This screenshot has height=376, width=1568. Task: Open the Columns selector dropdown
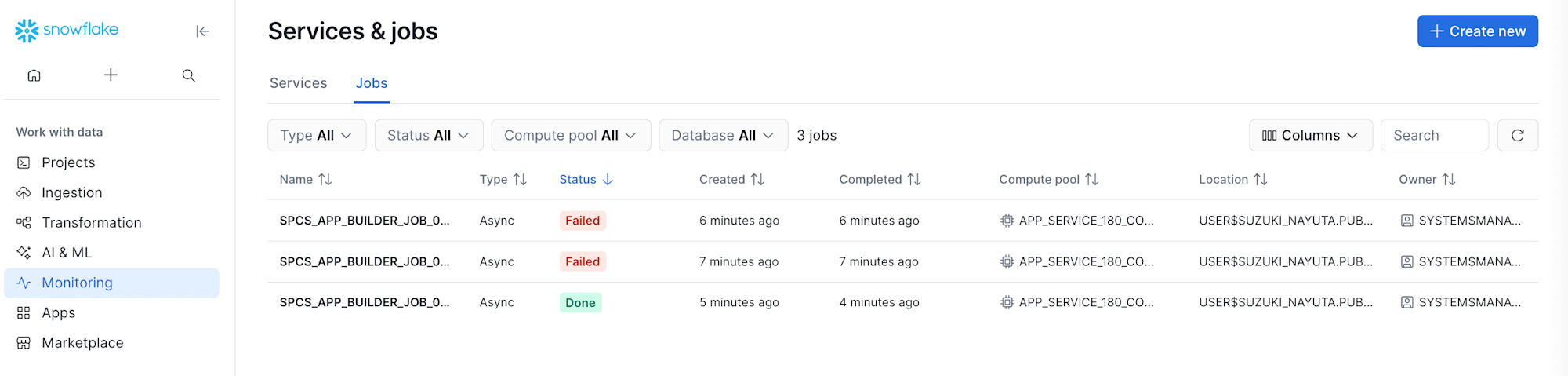coord(1310,135)
